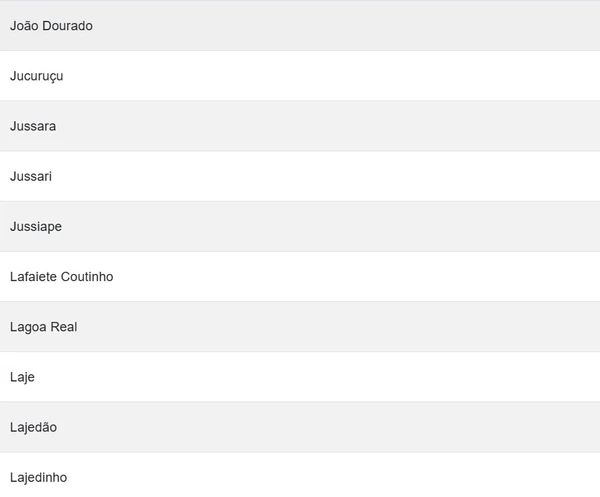Open the Jussara entry
600x497 pixels.
point(33,126)
